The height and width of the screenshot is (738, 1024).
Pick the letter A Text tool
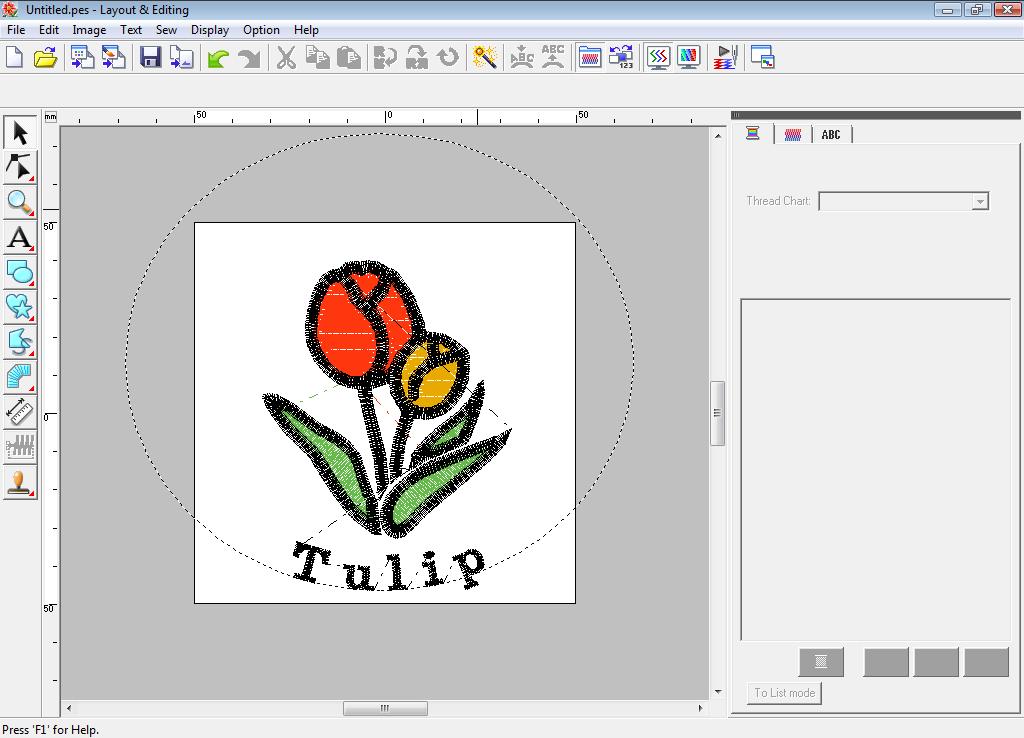pyautogui.click(x=20, y=237)
